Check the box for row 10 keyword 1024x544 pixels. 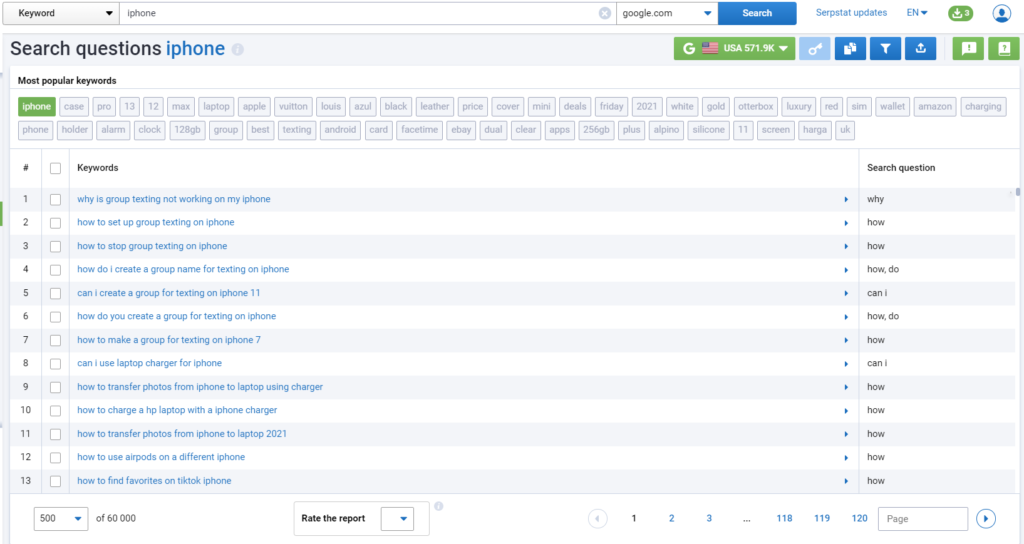pos(56,411)
